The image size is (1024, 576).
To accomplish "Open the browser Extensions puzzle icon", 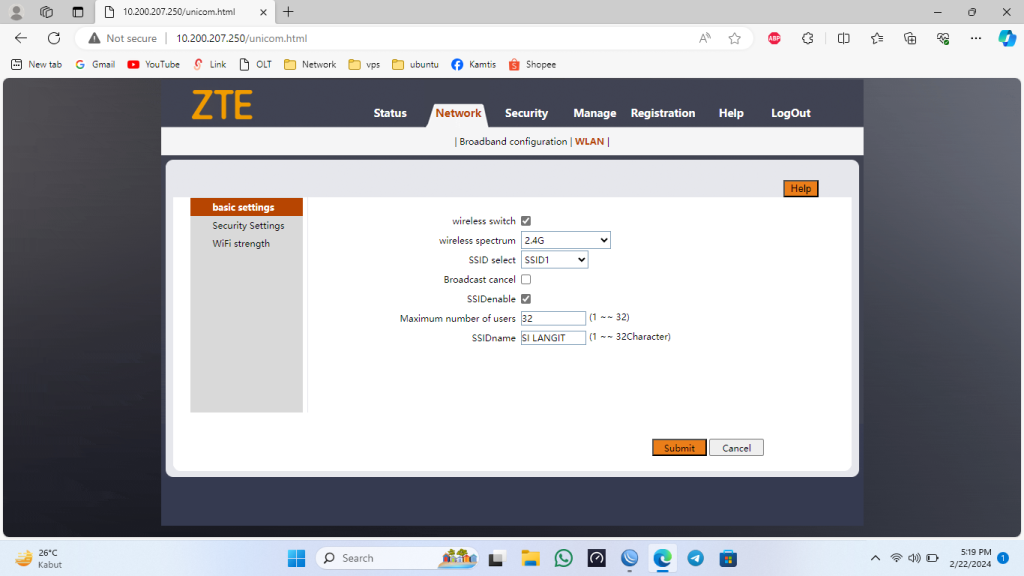I will [808, 38].
